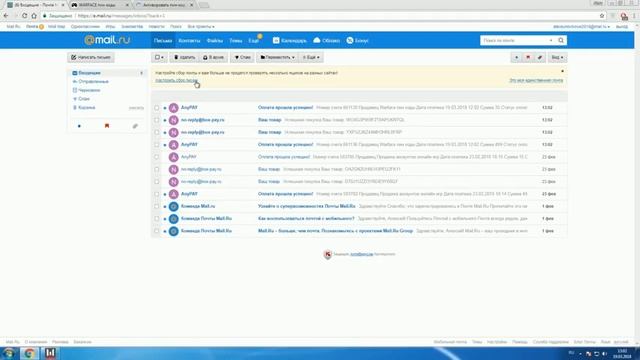Click the magnifier search icon

[x=561, y=40]
